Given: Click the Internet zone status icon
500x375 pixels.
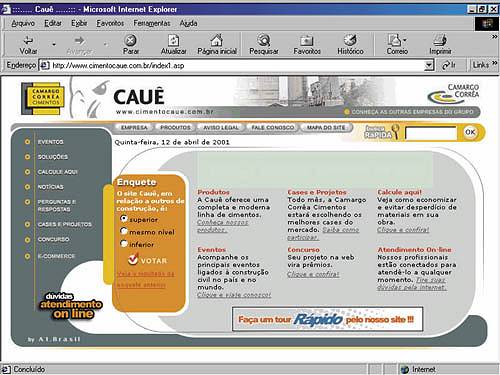Looking at the screenshot, I should (405, 369).
